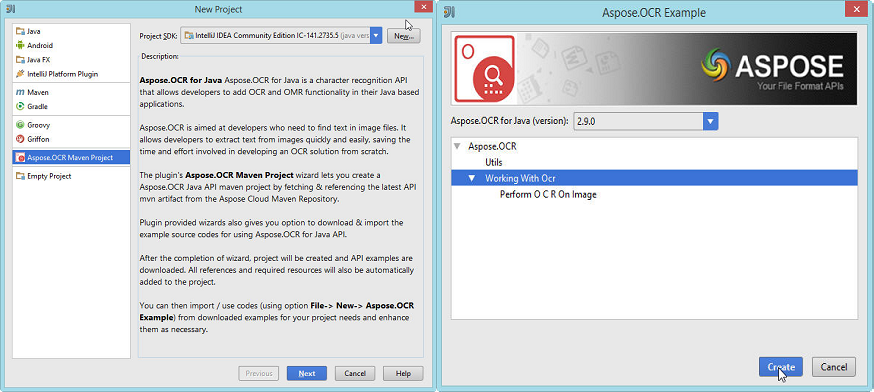Pick the Griffon project type
Screen dimensions: 874x392
click(71, 139)
